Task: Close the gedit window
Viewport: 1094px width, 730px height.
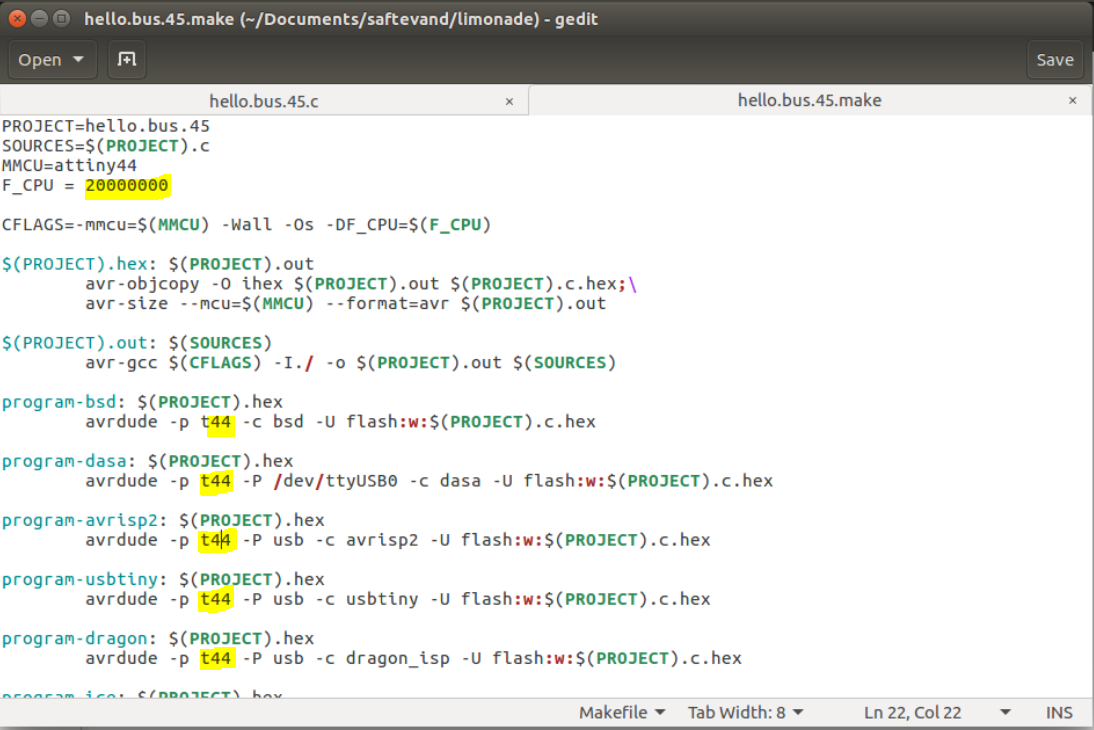Action: pos(17,19)
